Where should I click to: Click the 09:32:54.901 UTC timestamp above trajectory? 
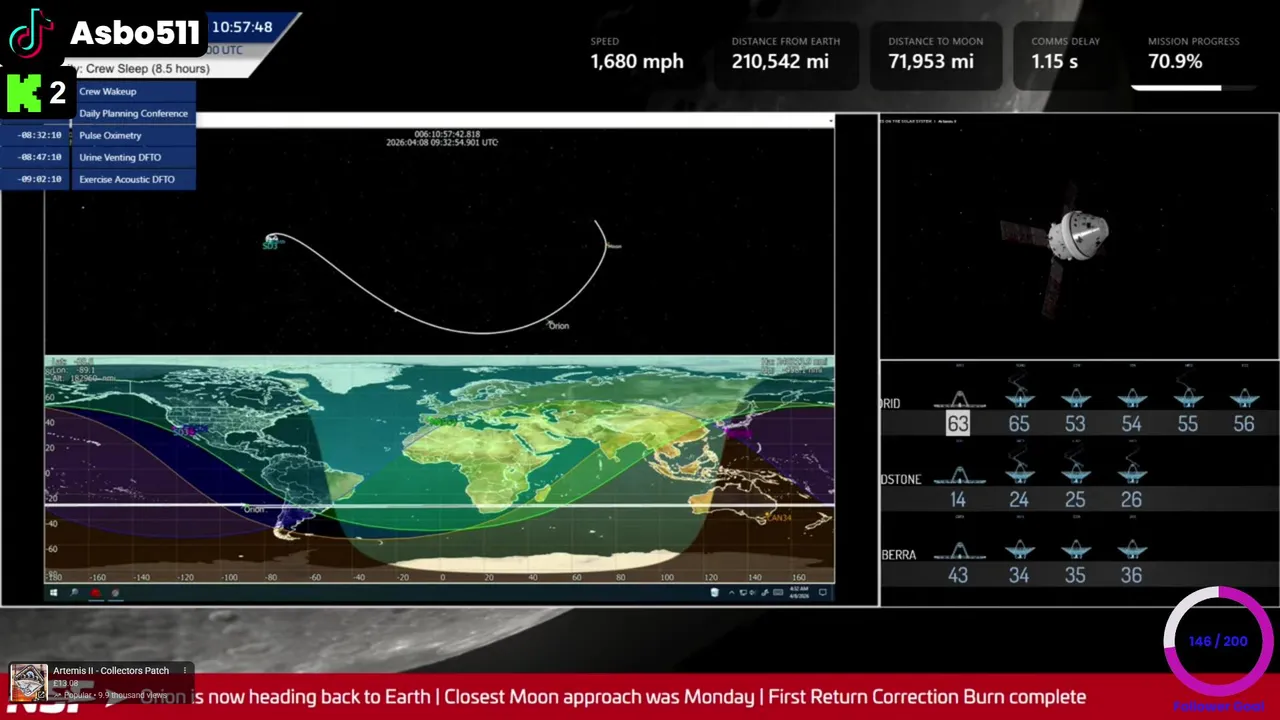point(442,142)
